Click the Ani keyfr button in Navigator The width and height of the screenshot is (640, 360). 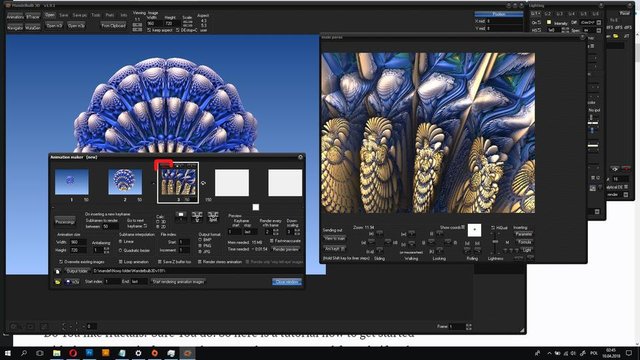point(334,249)
